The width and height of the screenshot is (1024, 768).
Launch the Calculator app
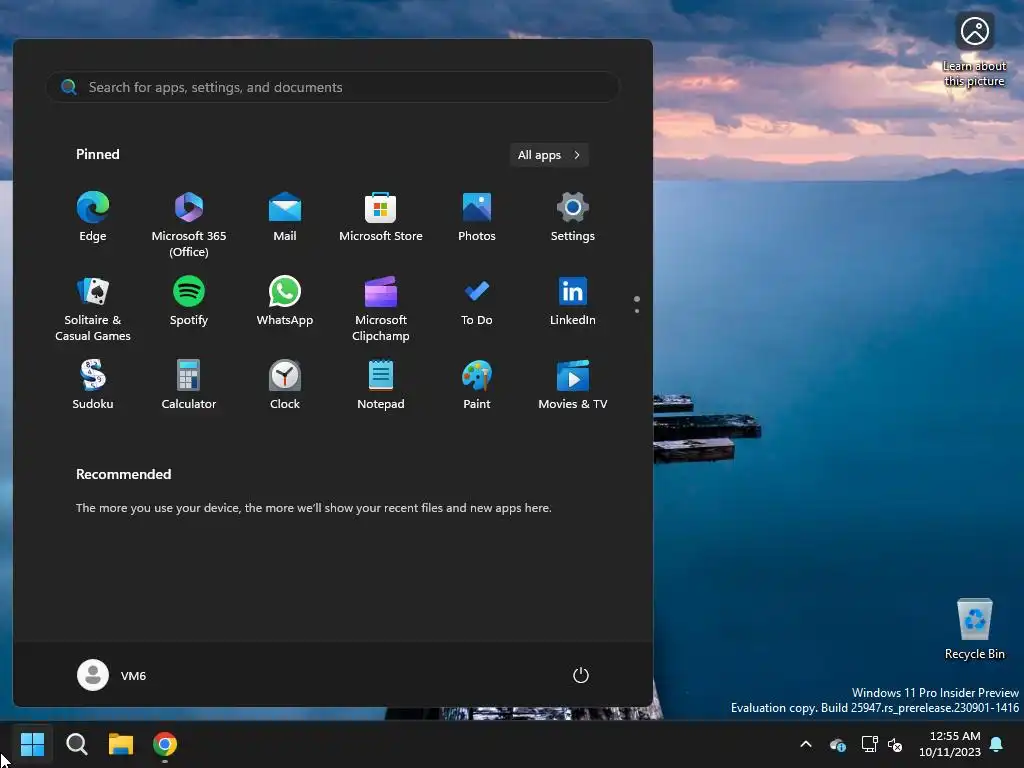tap(189, 385)
